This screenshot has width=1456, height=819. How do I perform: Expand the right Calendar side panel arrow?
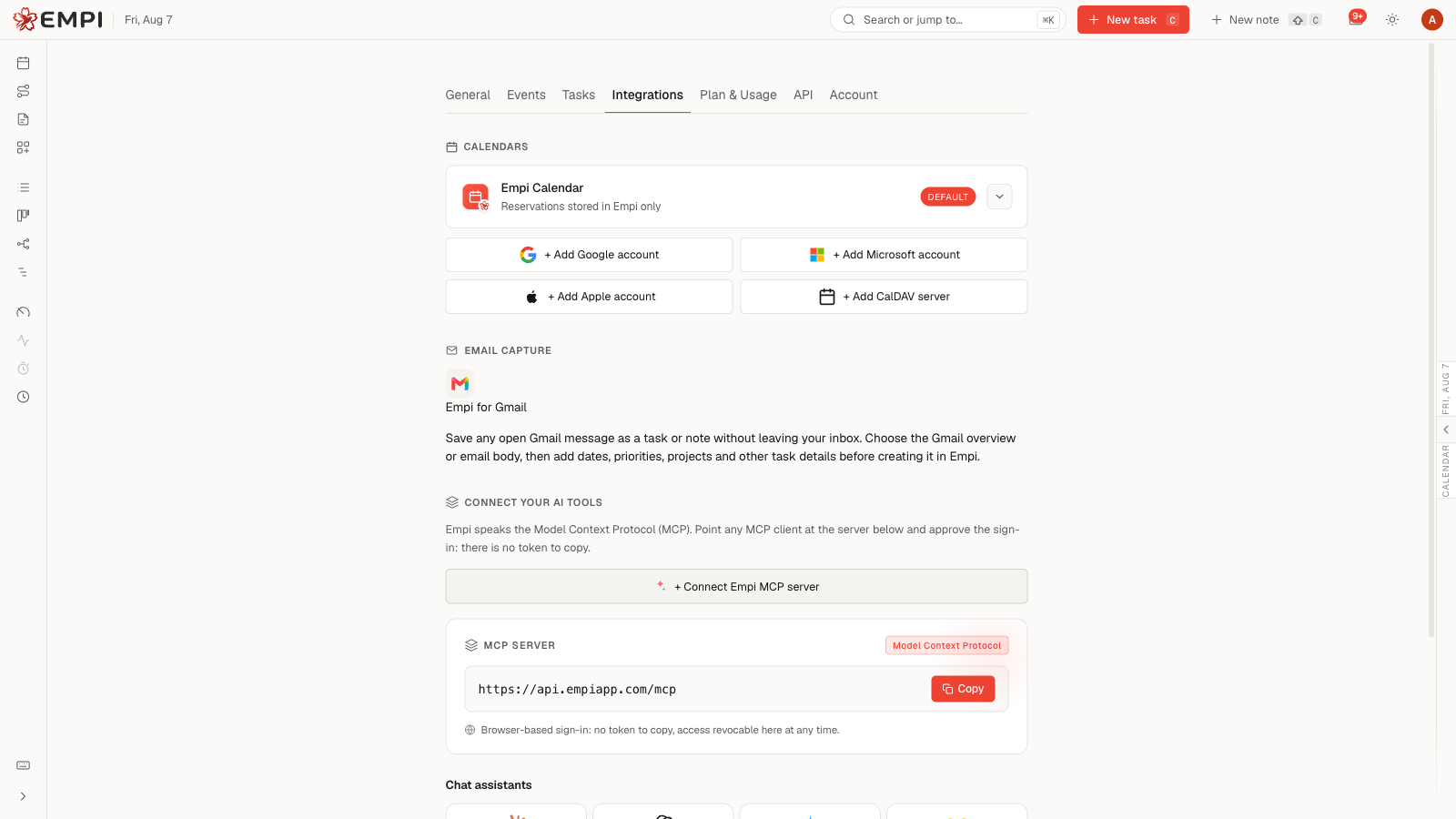tap(1446, 430)
